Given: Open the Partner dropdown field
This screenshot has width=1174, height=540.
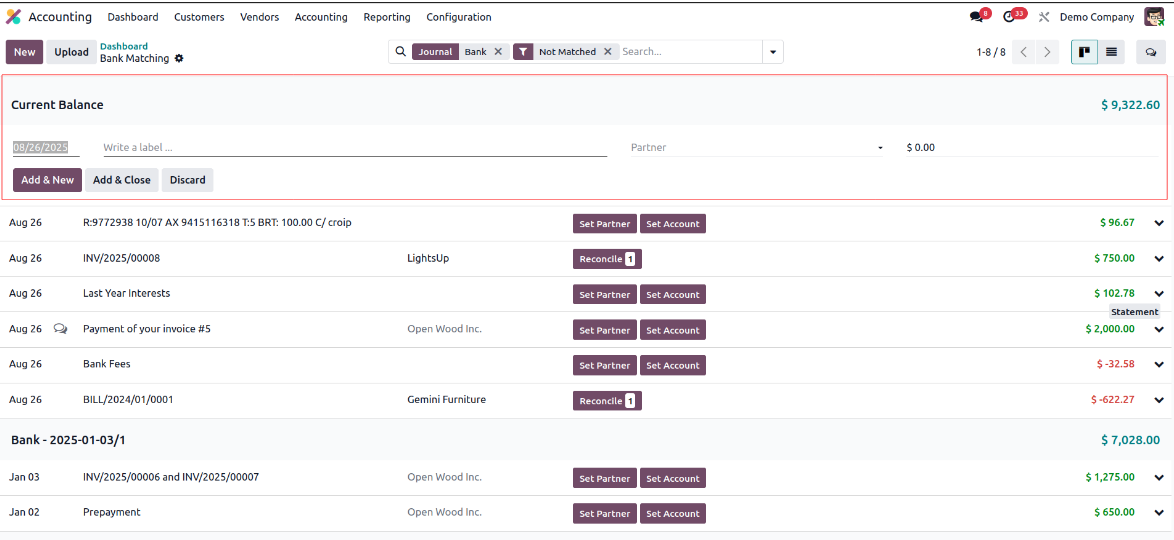Looking at the screenshot, I should [x=756, y=148].
